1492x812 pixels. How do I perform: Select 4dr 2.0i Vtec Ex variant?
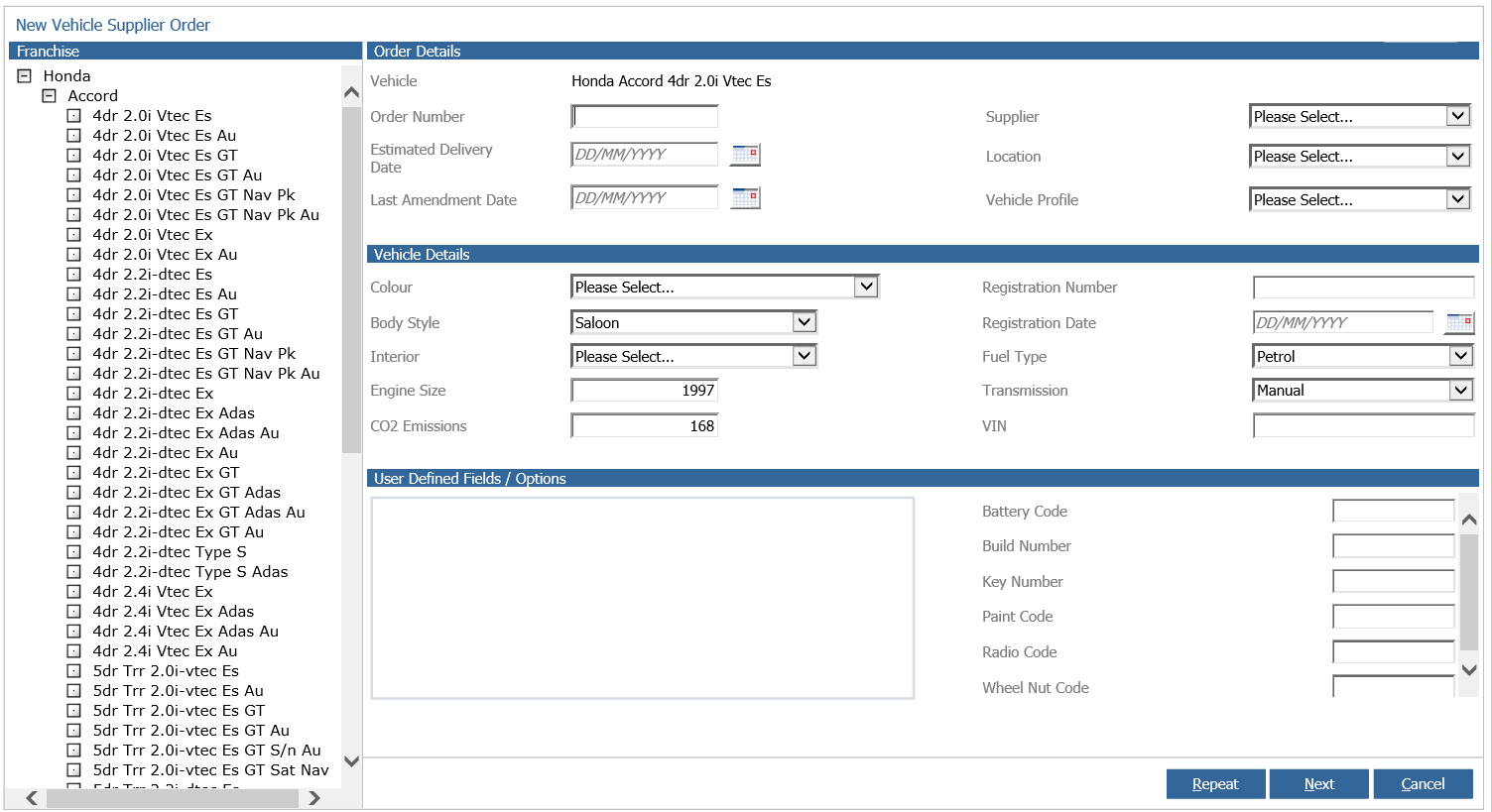[153, 234]
